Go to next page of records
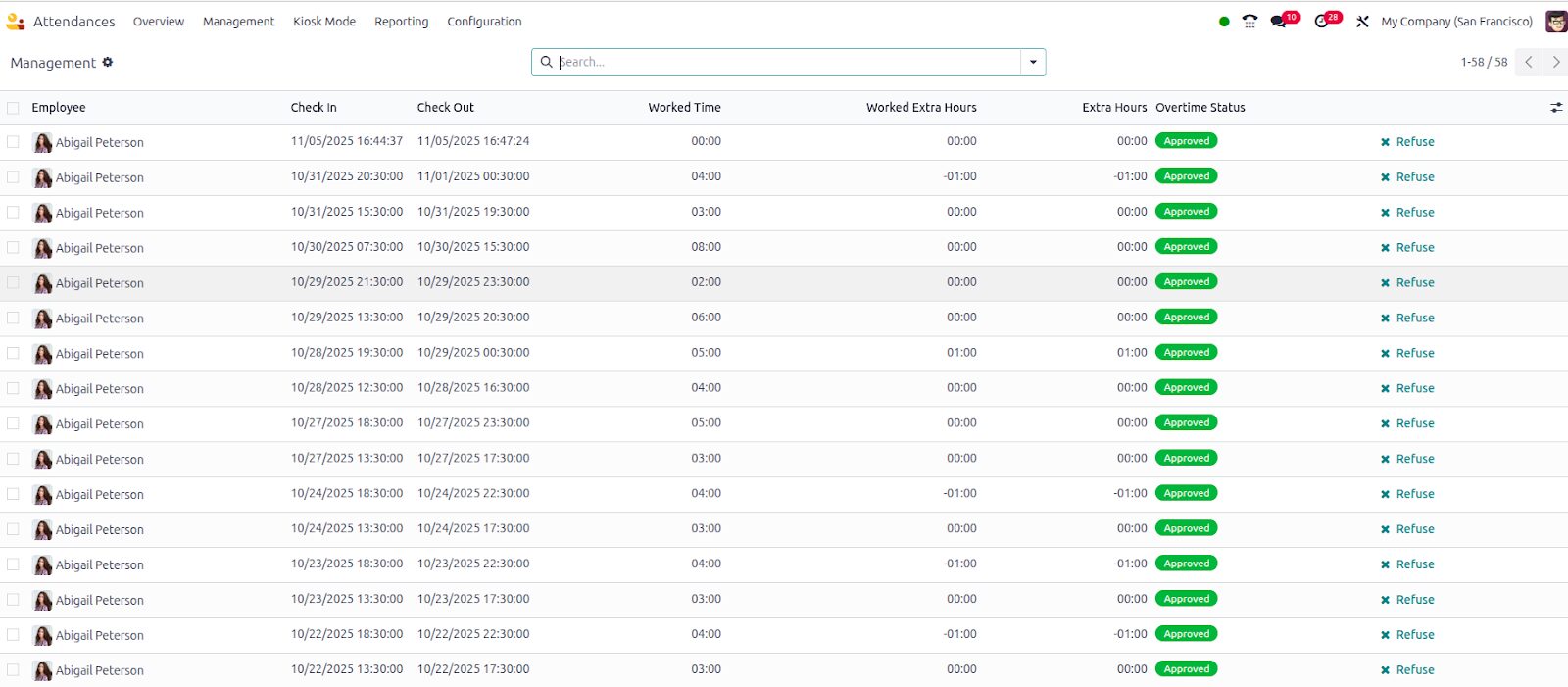Image resolution: width=1568 pixels, height=687 pixels. [1555, 62]
